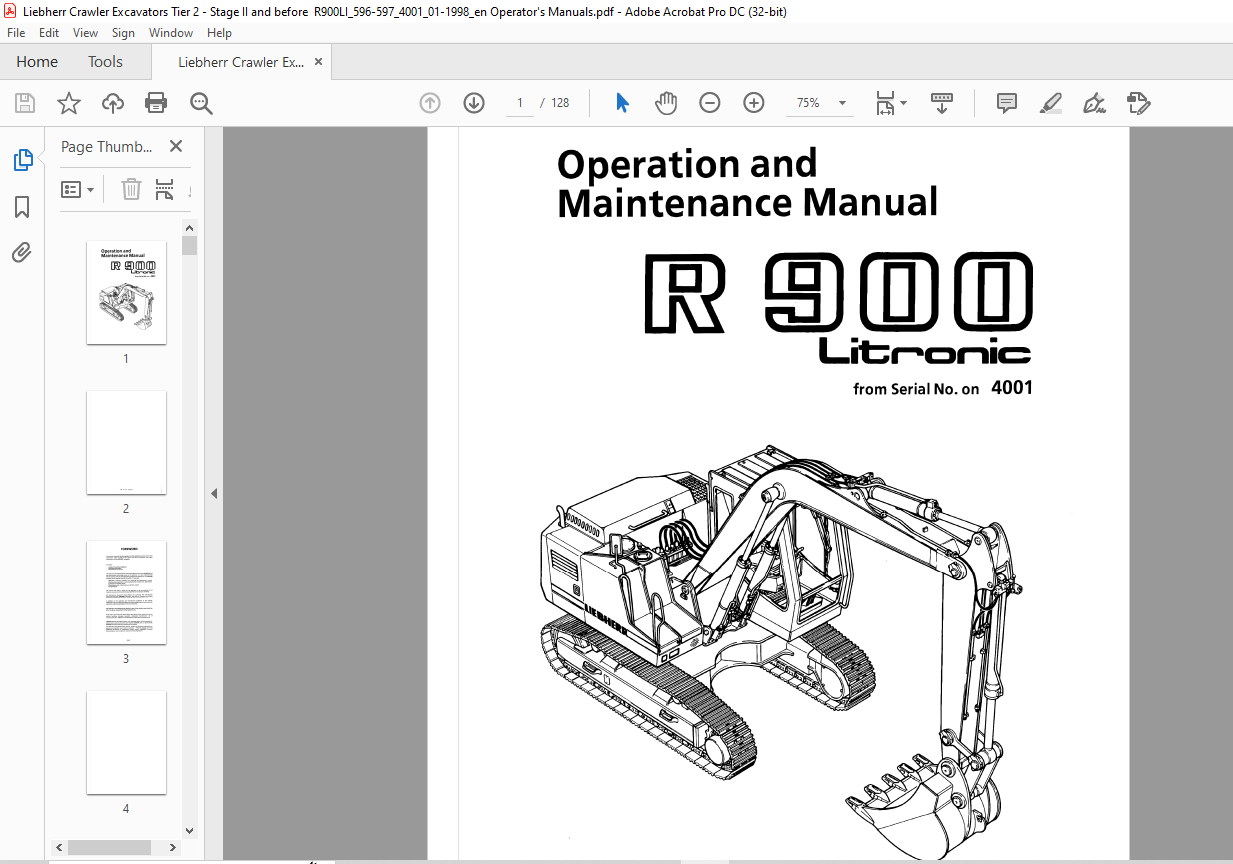Close the Page Thumbnails panel
This screenshot has width=1233, height=864.
(x=176, y=146)
